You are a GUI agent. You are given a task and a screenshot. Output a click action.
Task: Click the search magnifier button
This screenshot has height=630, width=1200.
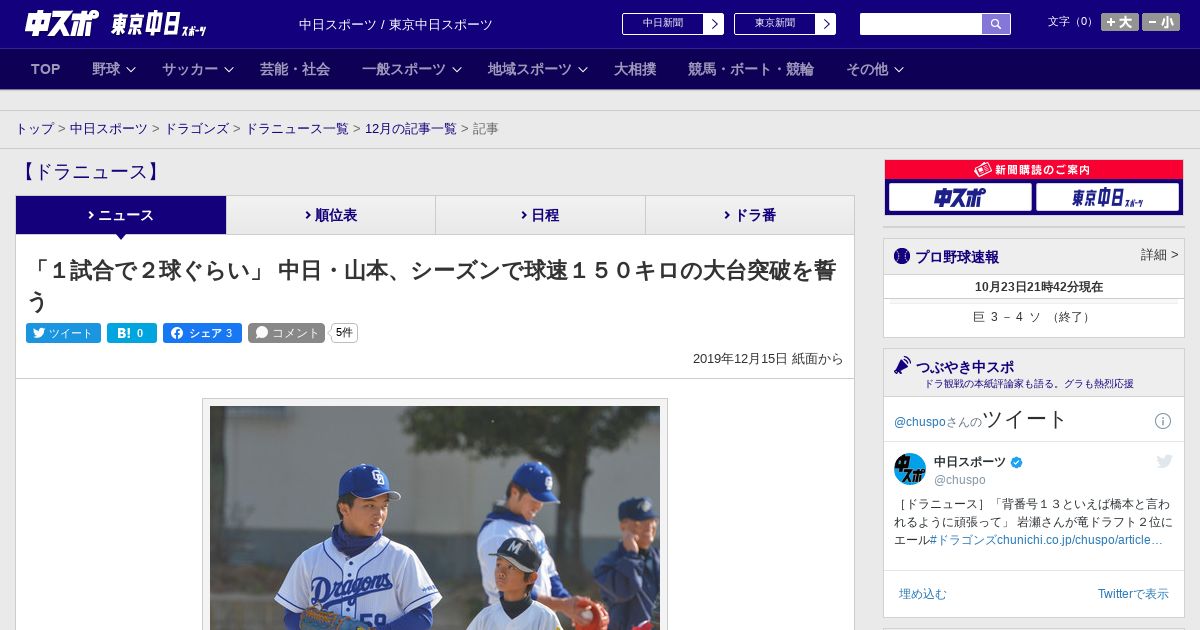[x=996, y=24]
